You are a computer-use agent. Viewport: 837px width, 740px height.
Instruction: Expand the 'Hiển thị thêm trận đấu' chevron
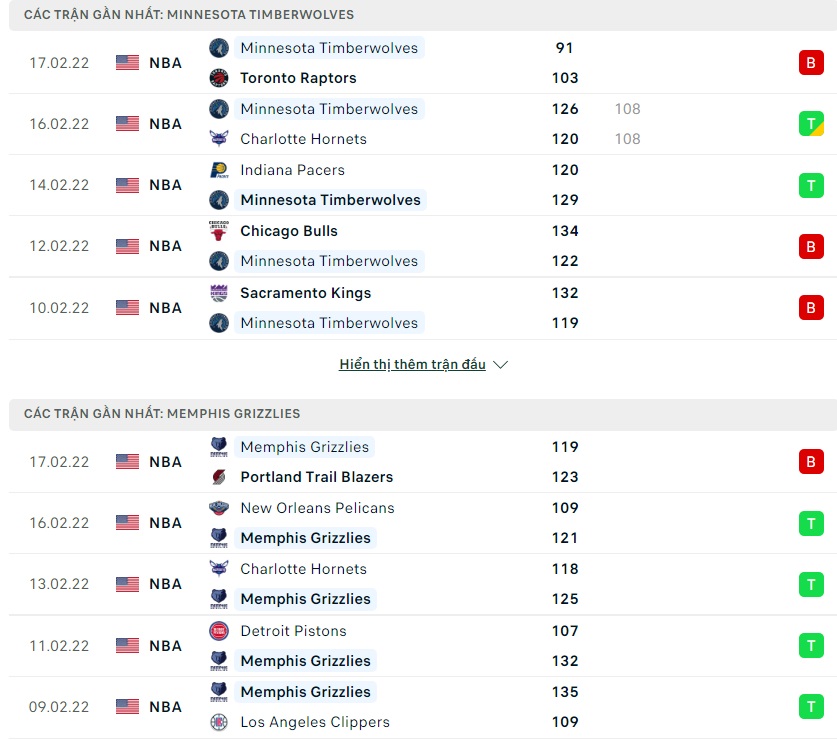click(501, 365)
